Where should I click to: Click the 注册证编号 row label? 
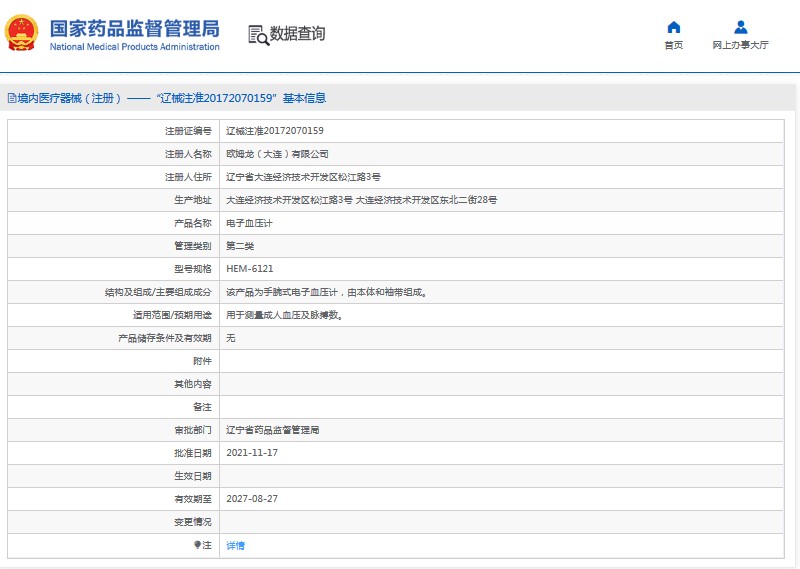tap(188, 131)
